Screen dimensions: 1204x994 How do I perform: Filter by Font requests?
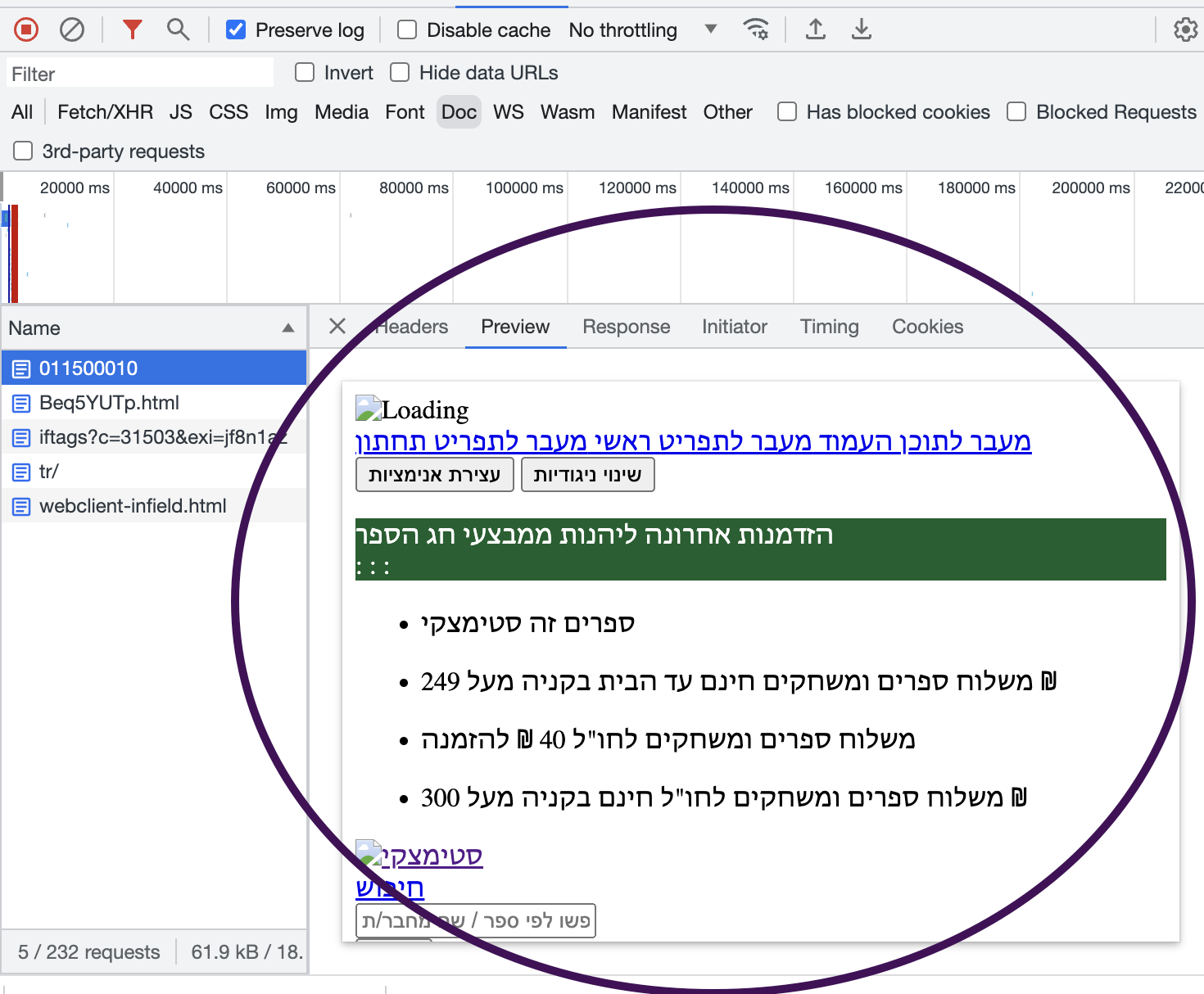(405, 112)
